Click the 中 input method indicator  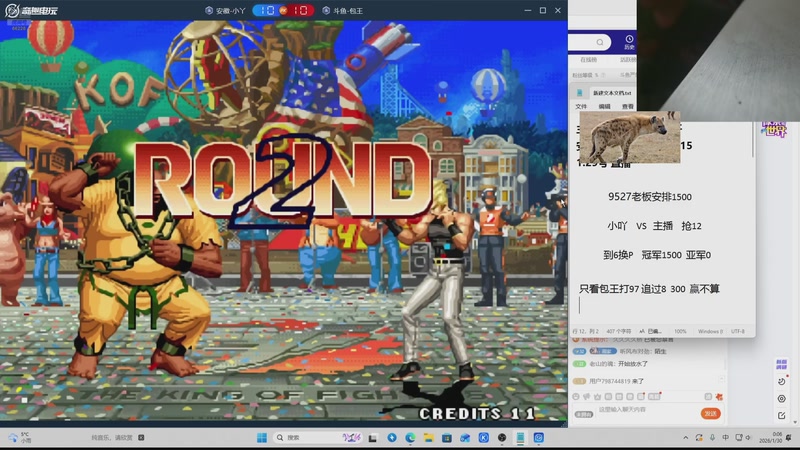(x=726, y=438)
